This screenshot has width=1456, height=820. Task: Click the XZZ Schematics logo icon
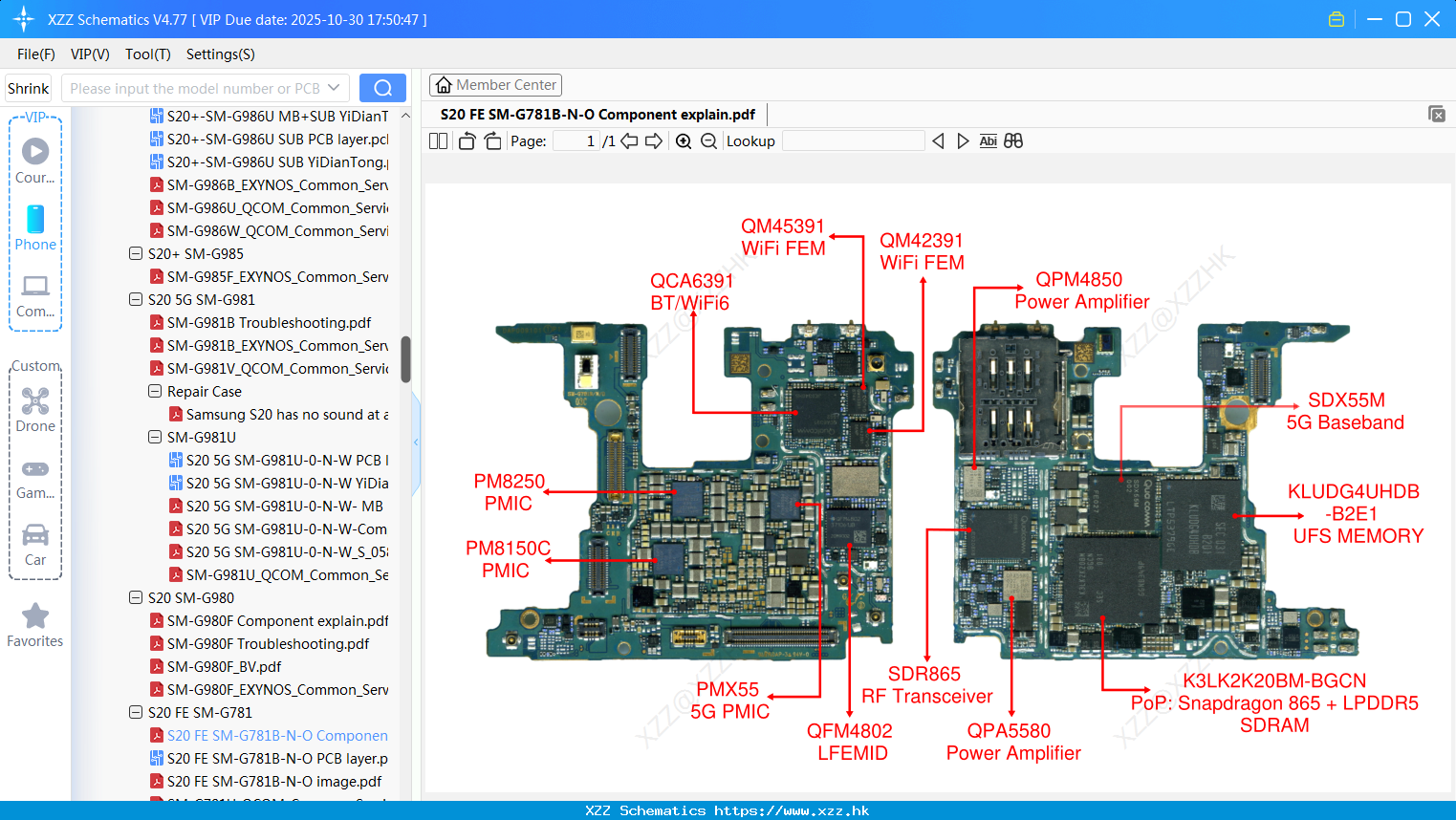(x=24, y=19)
